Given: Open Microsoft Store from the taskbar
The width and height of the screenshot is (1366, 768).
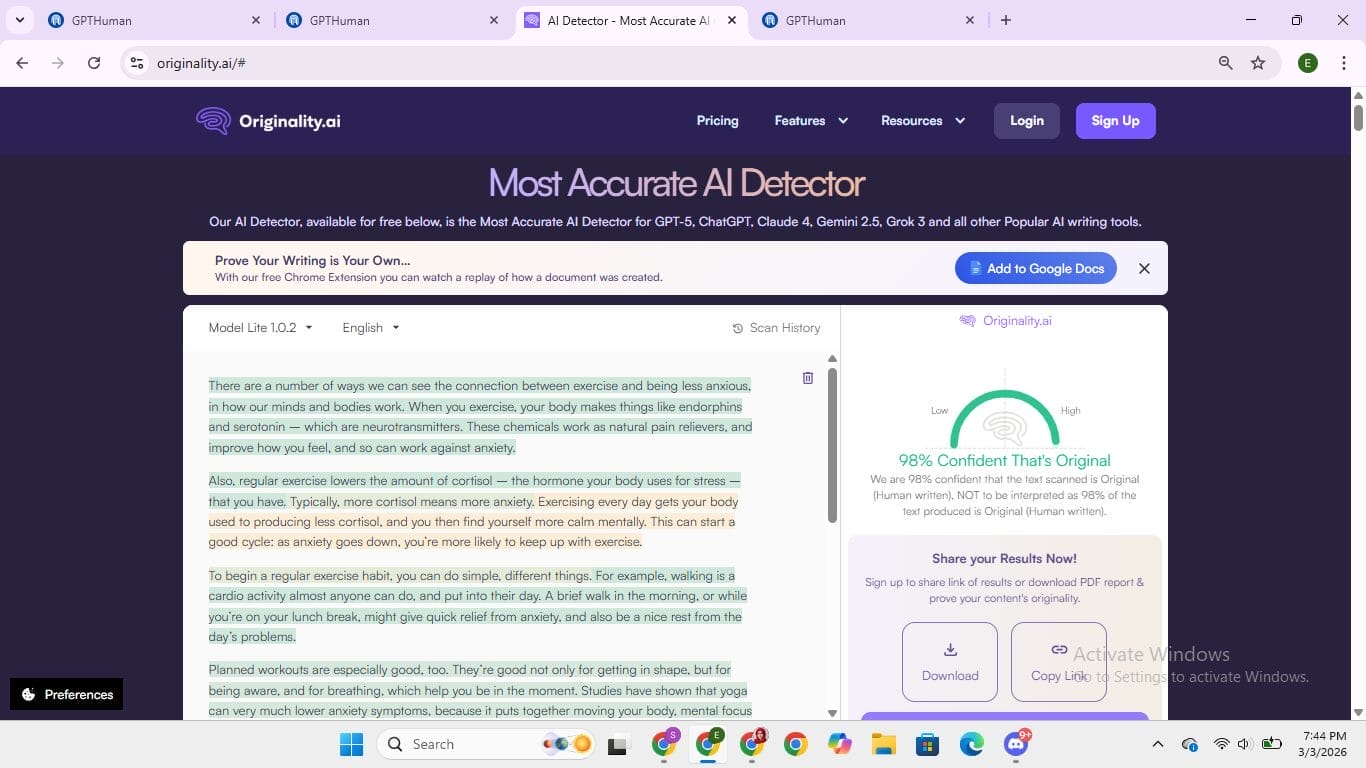Looking at the screenshot, I should coord(928,744).
